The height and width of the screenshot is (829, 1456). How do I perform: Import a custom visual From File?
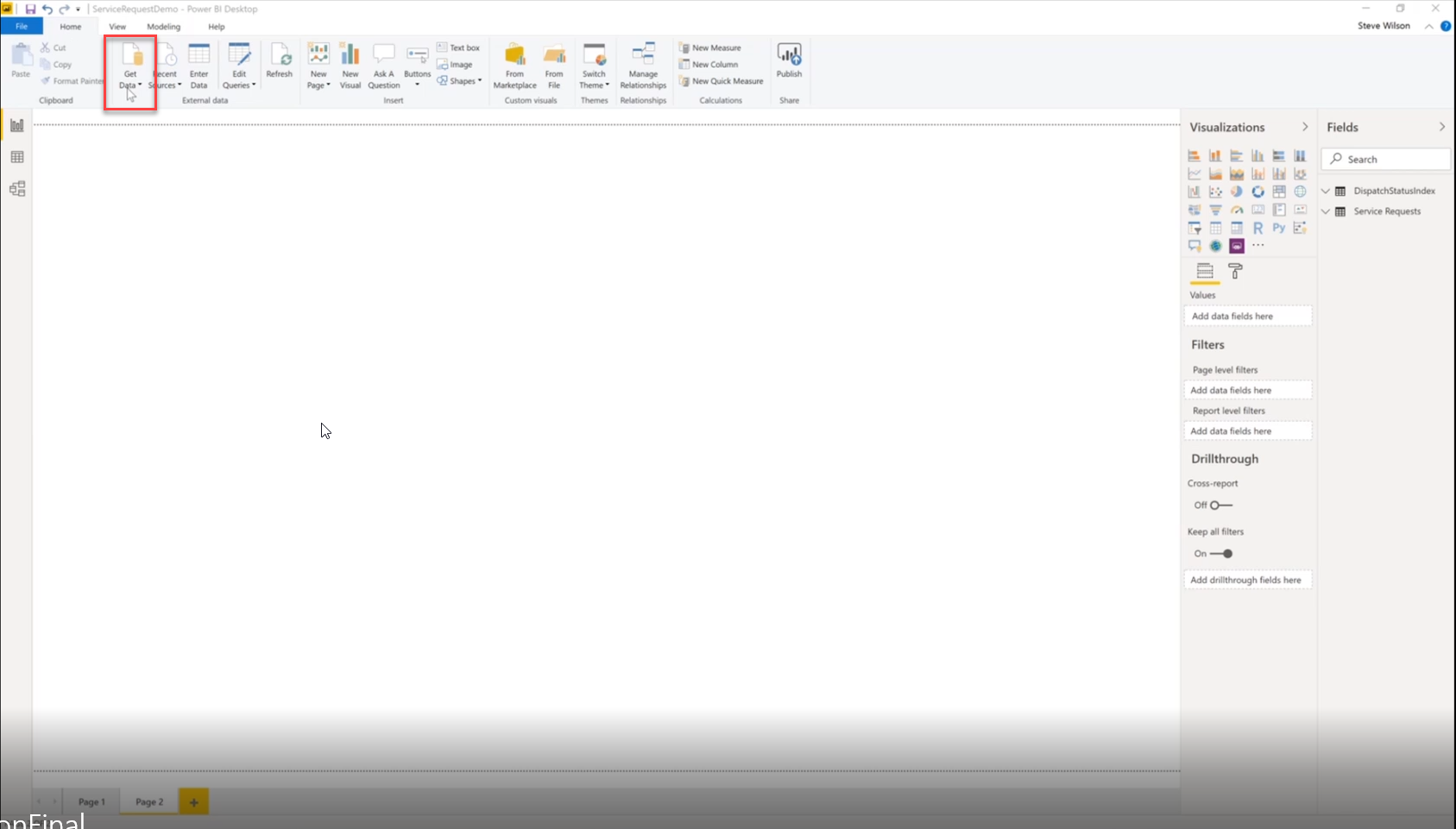[x=554, y=66]
